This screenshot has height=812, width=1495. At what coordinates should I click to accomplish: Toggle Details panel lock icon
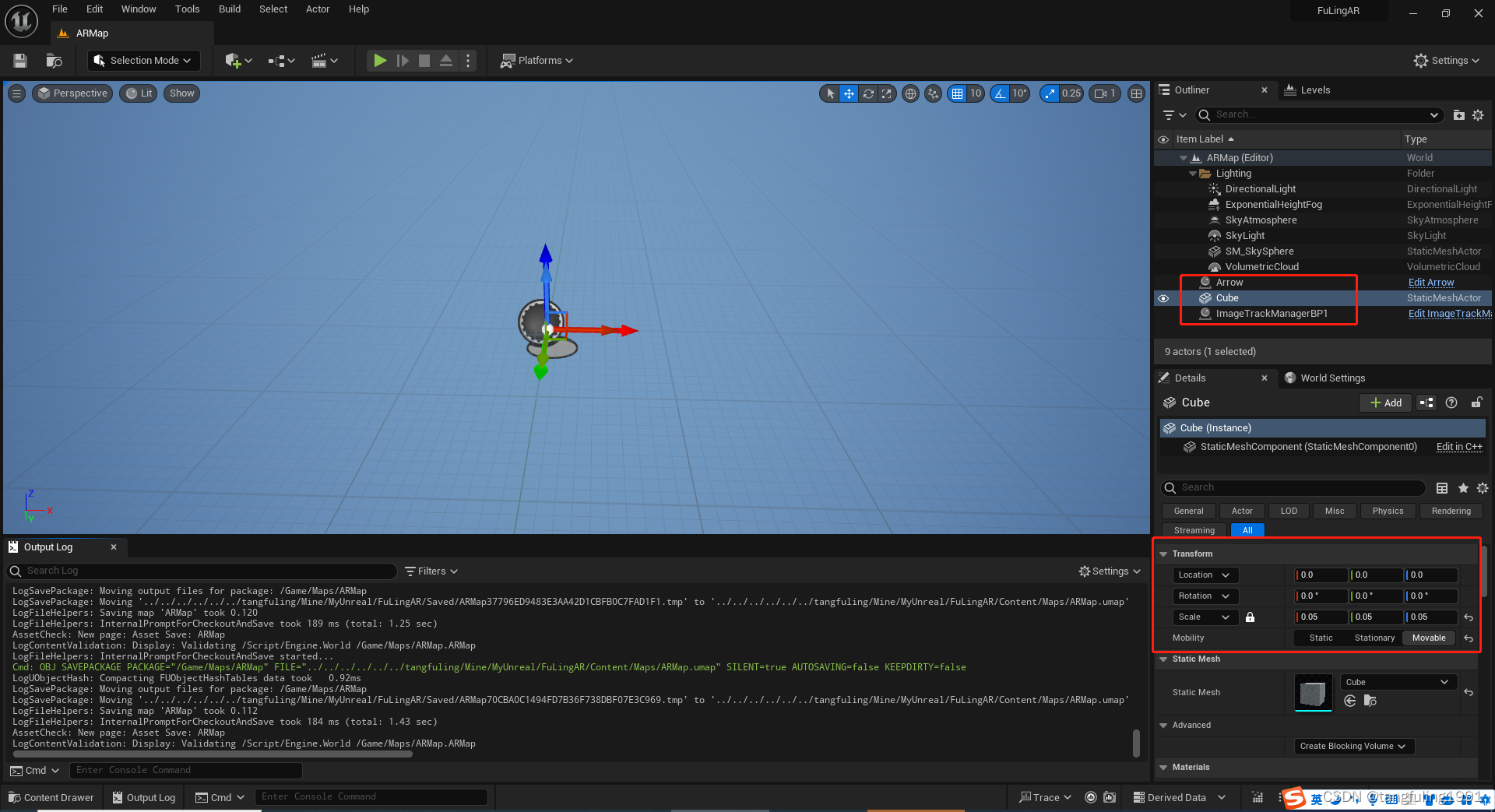coord(1476,402)
